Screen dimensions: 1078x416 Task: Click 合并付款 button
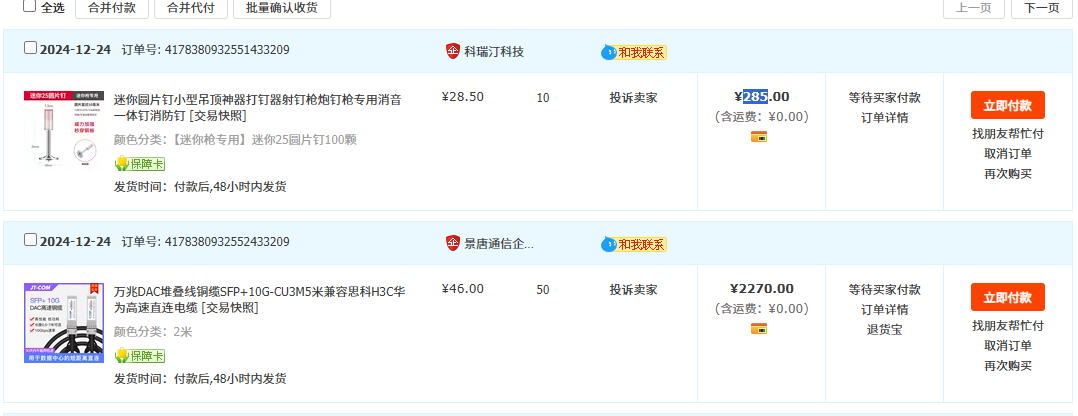112,7
